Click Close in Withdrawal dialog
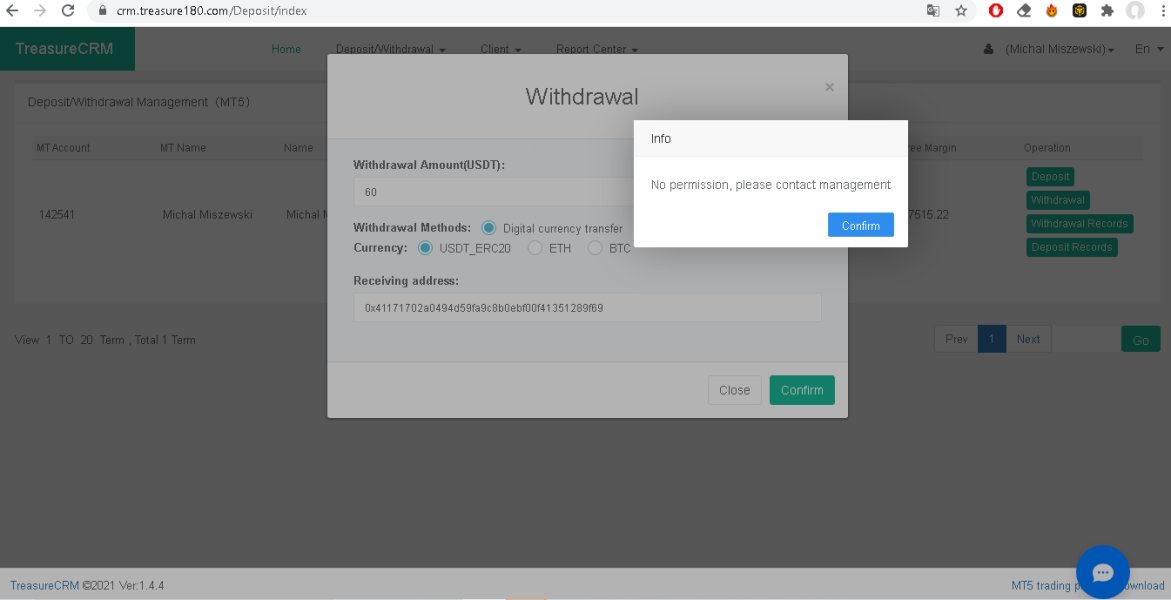Viewport: 1171px width, 600px height. (x=734, y=390)
